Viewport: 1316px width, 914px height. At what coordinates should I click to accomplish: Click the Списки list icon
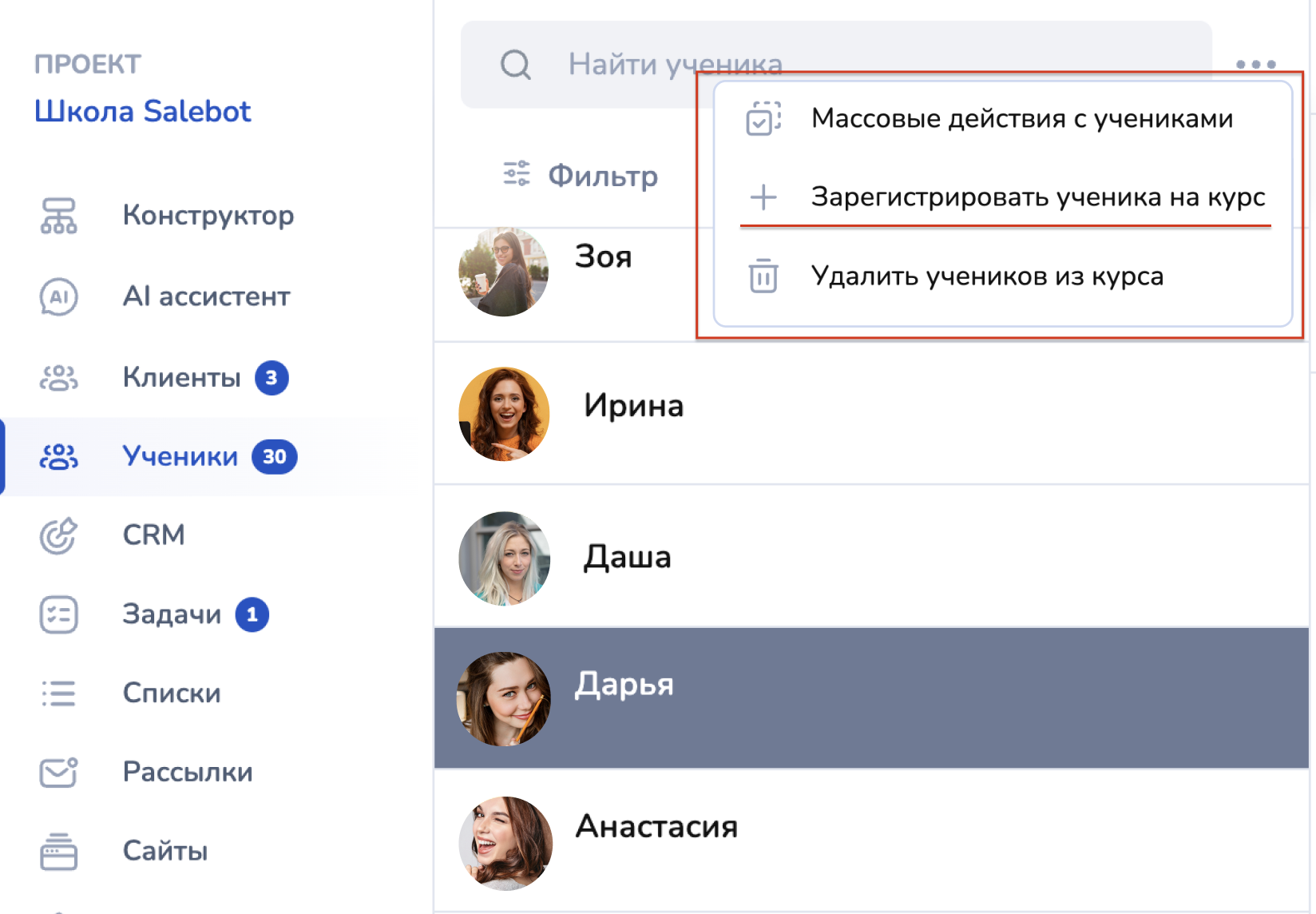(x=58, y=693)
